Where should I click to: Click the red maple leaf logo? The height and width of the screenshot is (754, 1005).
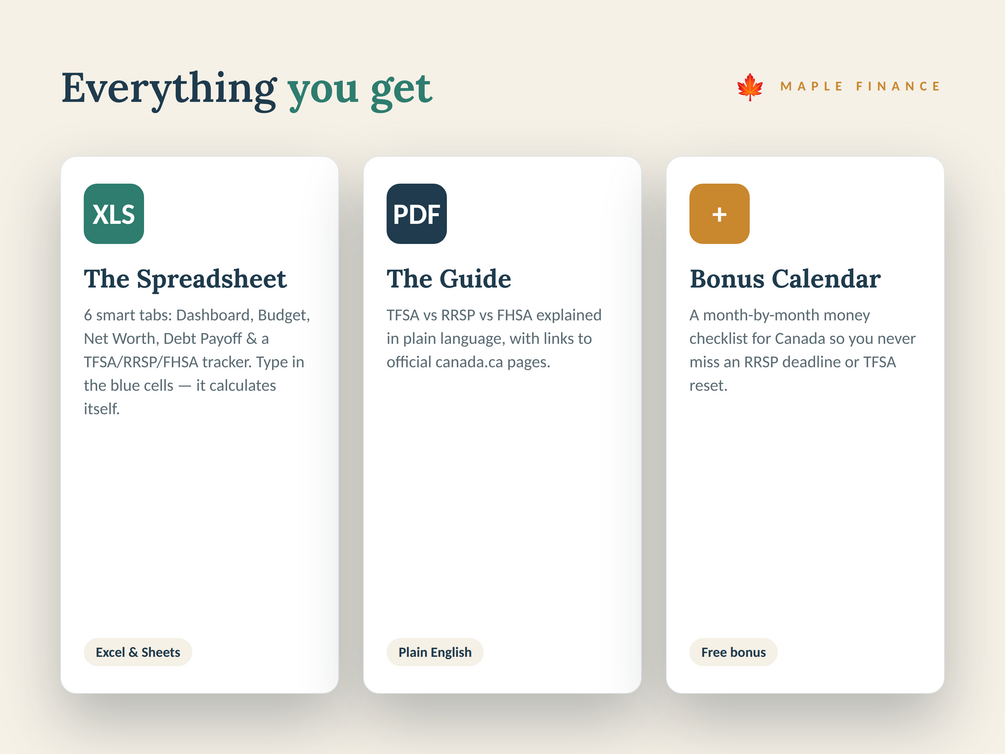pyautogui.click(x=750, y=87)
